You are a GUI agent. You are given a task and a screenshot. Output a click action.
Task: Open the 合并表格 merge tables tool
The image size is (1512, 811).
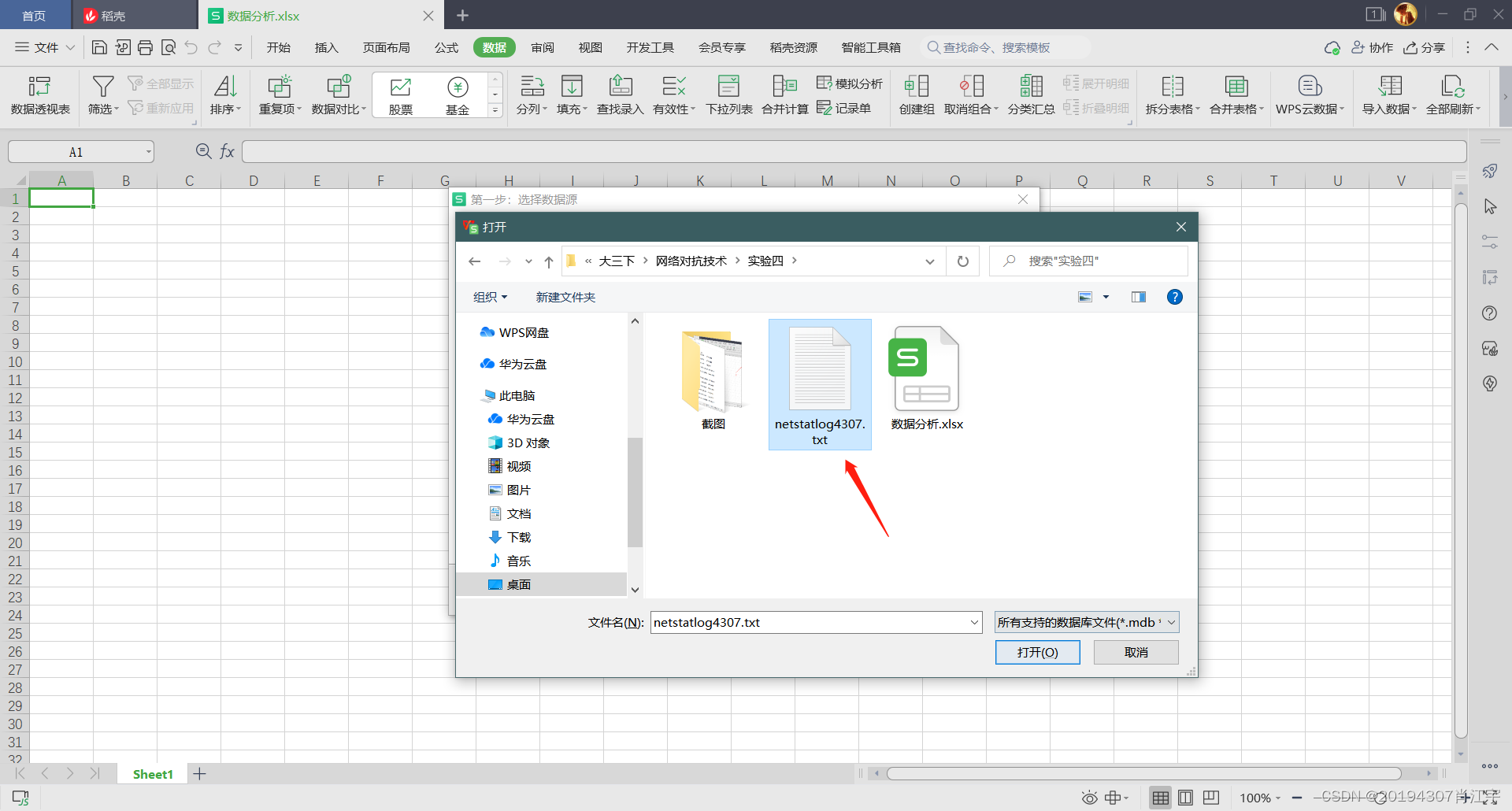tap(1236, 94)
